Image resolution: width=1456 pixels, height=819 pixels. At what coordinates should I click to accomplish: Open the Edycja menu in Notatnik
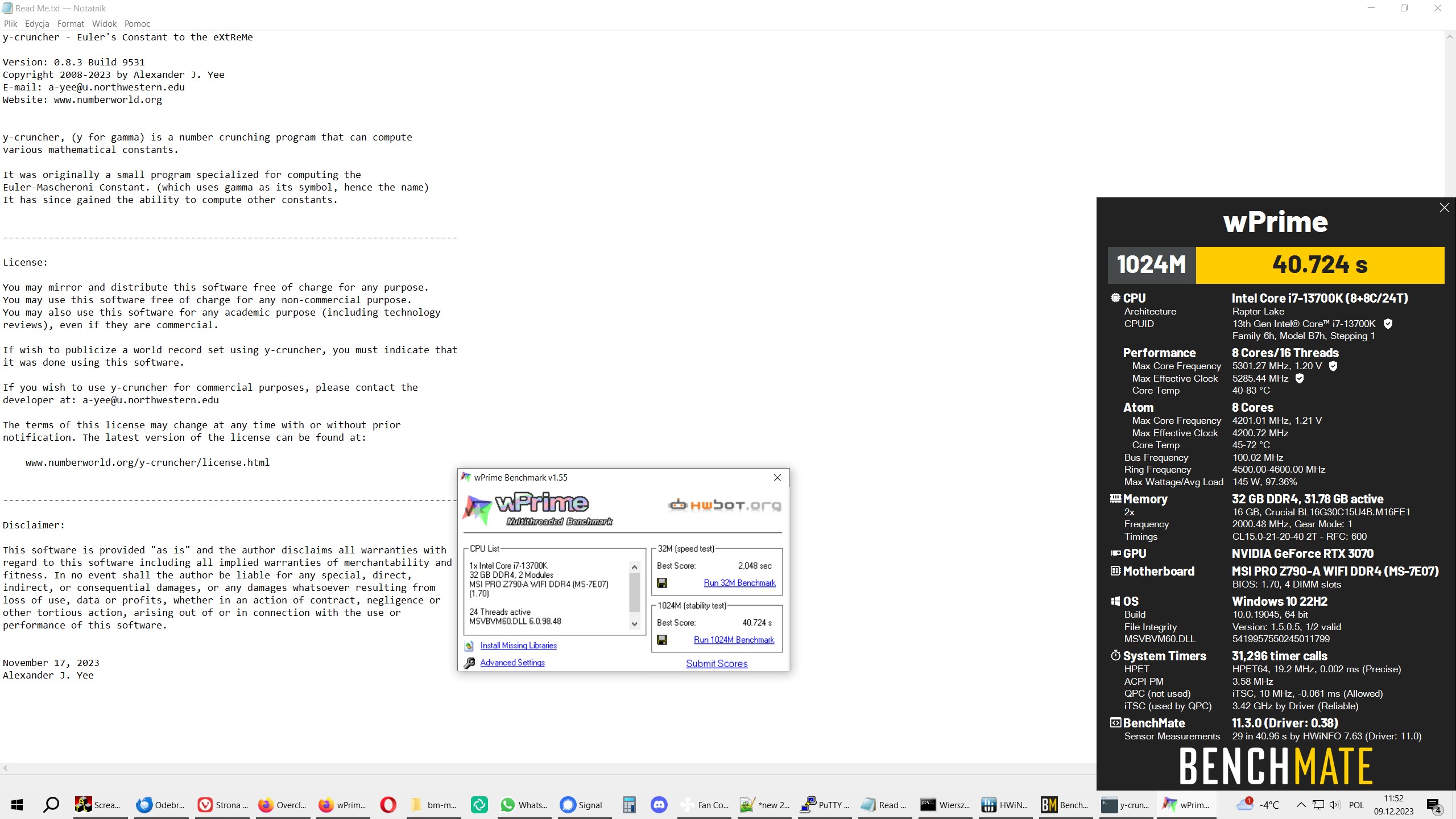tap(37, 24)
